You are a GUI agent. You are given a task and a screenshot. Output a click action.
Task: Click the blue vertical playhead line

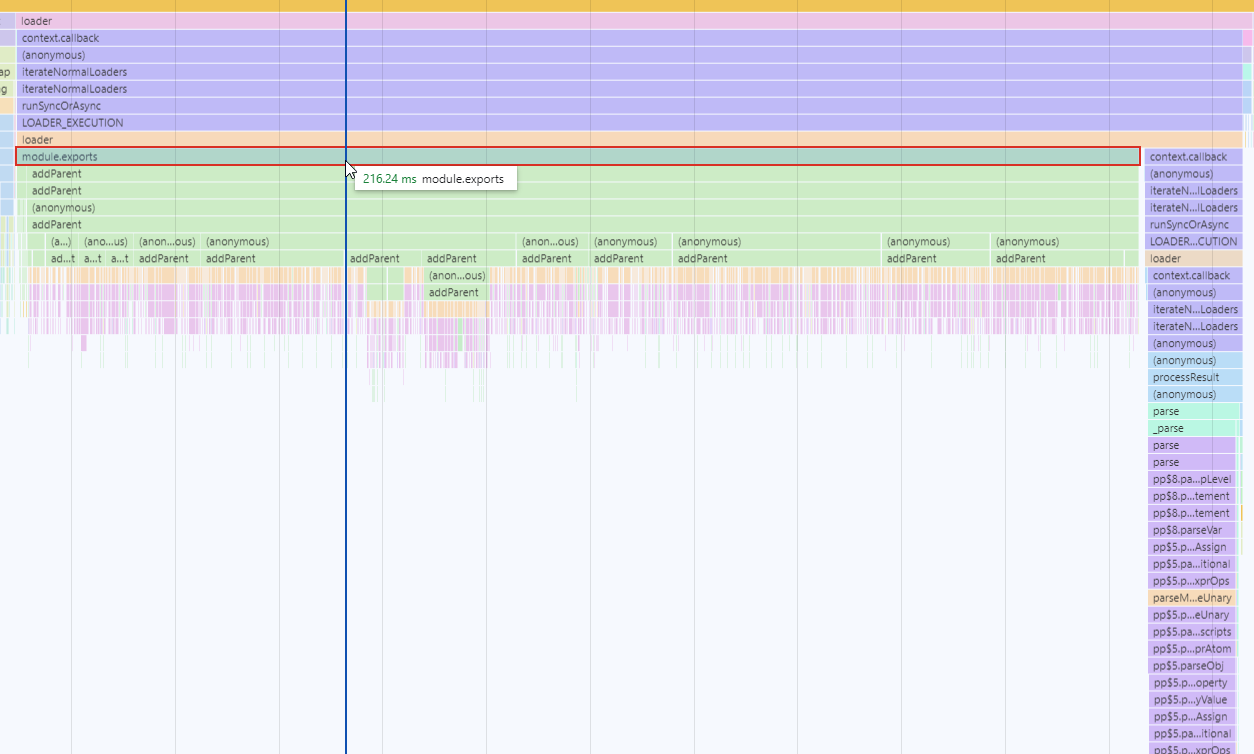[x=346, y=400]
